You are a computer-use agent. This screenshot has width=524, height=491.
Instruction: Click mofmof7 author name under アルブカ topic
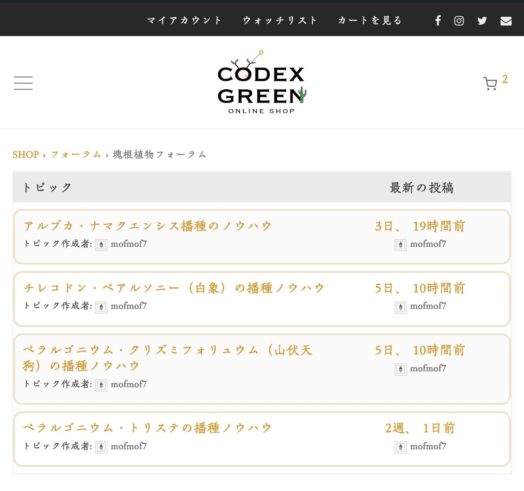(x=129, y=244)
